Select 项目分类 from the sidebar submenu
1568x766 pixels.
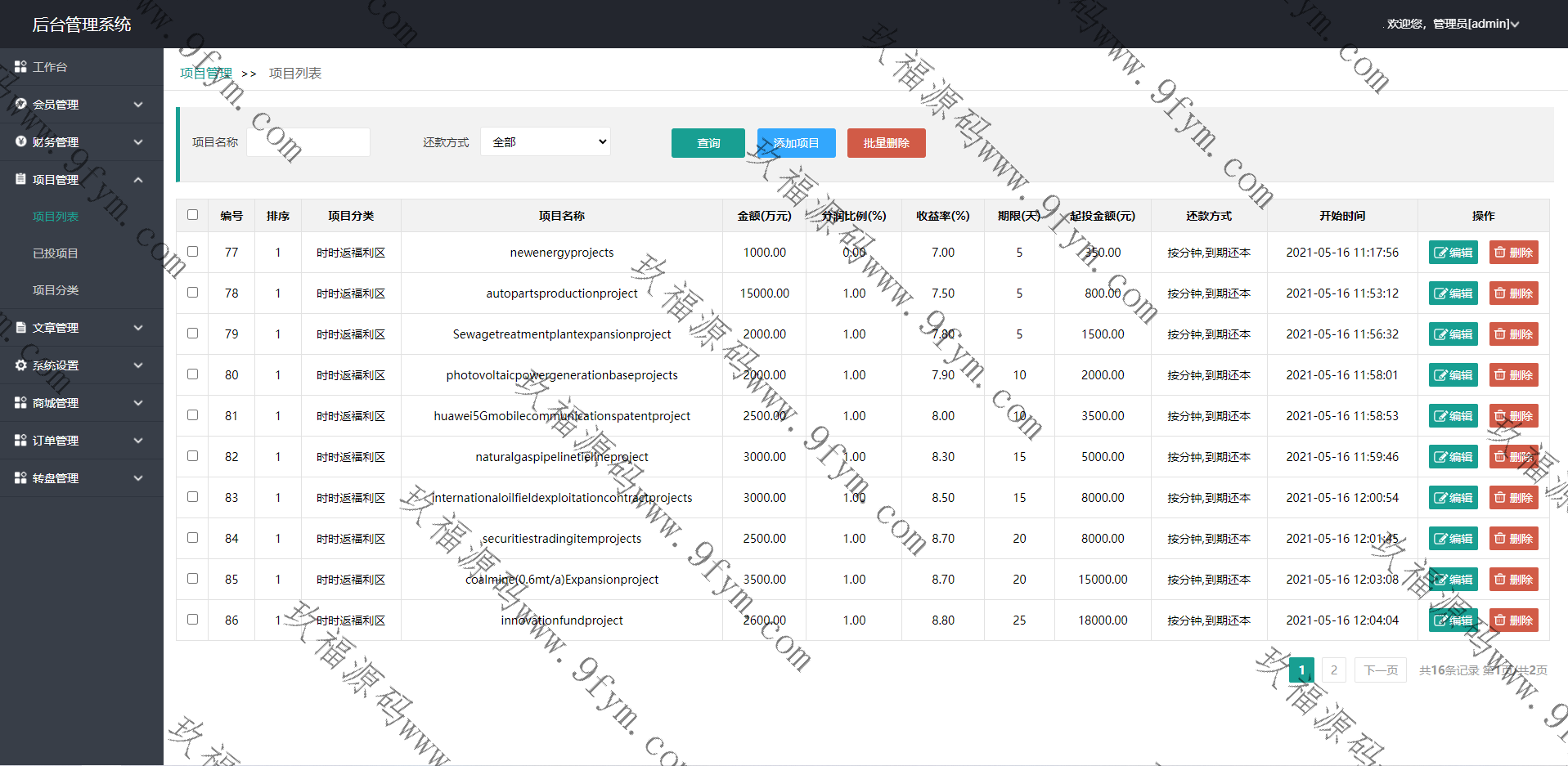click(x=56, y=290)
